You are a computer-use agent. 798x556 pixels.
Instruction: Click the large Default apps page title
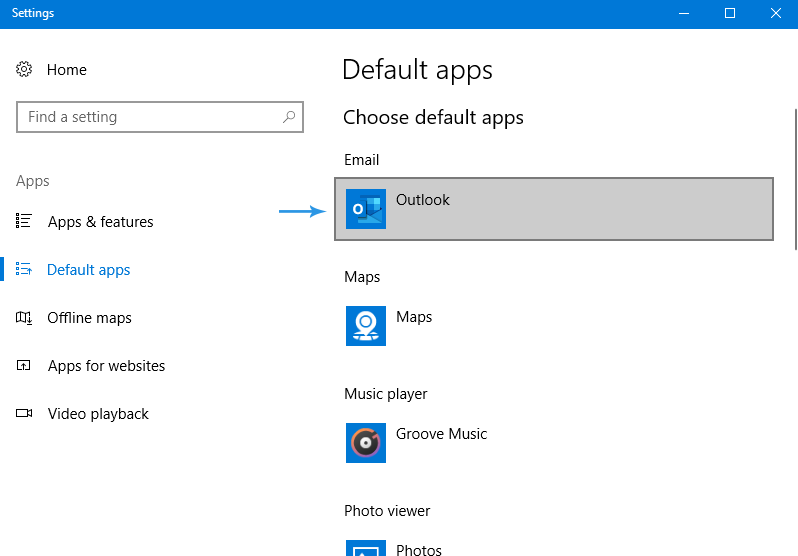point(417,70)
